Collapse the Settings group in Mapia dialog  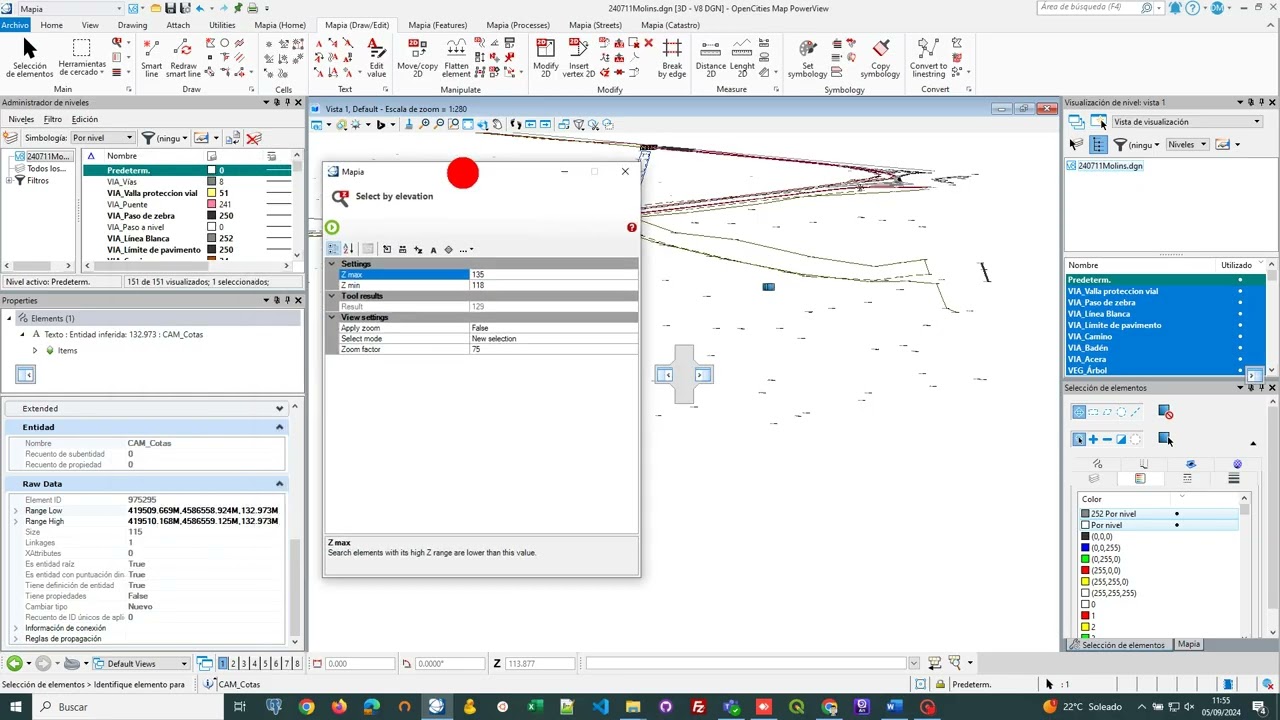point(332,264)
